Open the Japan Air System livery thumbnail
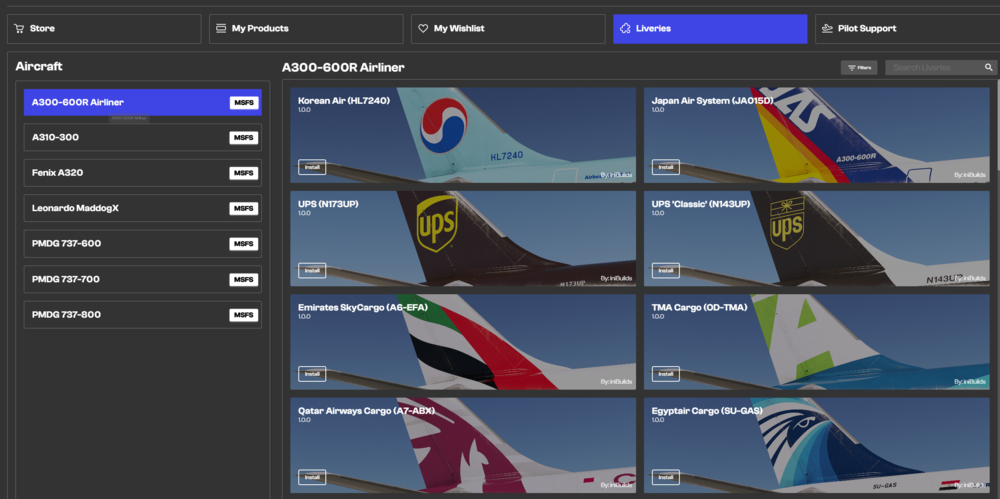 pyautogui.click(x=816, y=135)
